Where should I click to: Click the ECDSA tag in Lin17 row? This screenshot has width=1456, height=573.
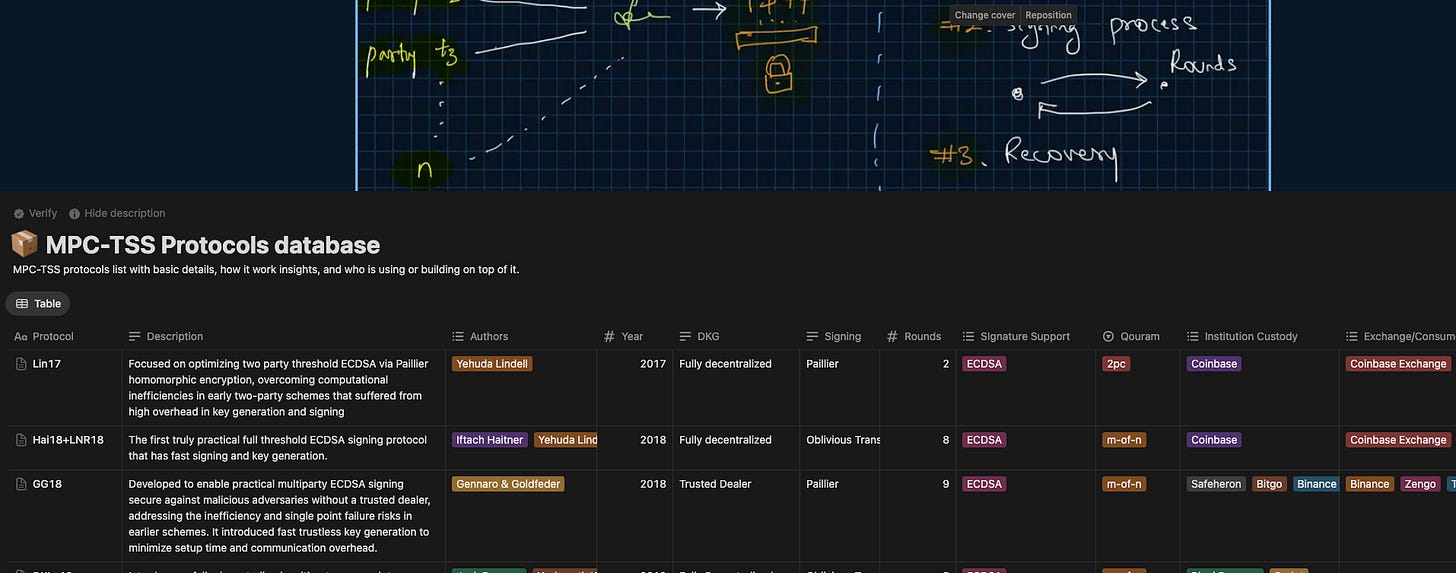coord(984,364)
